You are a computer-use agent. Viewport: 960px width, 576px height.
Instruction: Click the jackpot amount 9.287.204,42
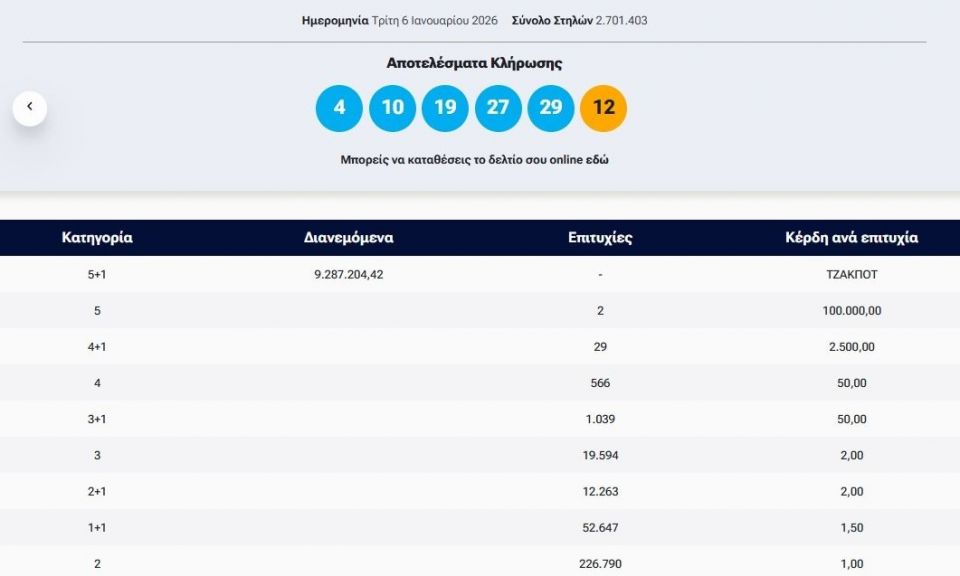(348, 274)
